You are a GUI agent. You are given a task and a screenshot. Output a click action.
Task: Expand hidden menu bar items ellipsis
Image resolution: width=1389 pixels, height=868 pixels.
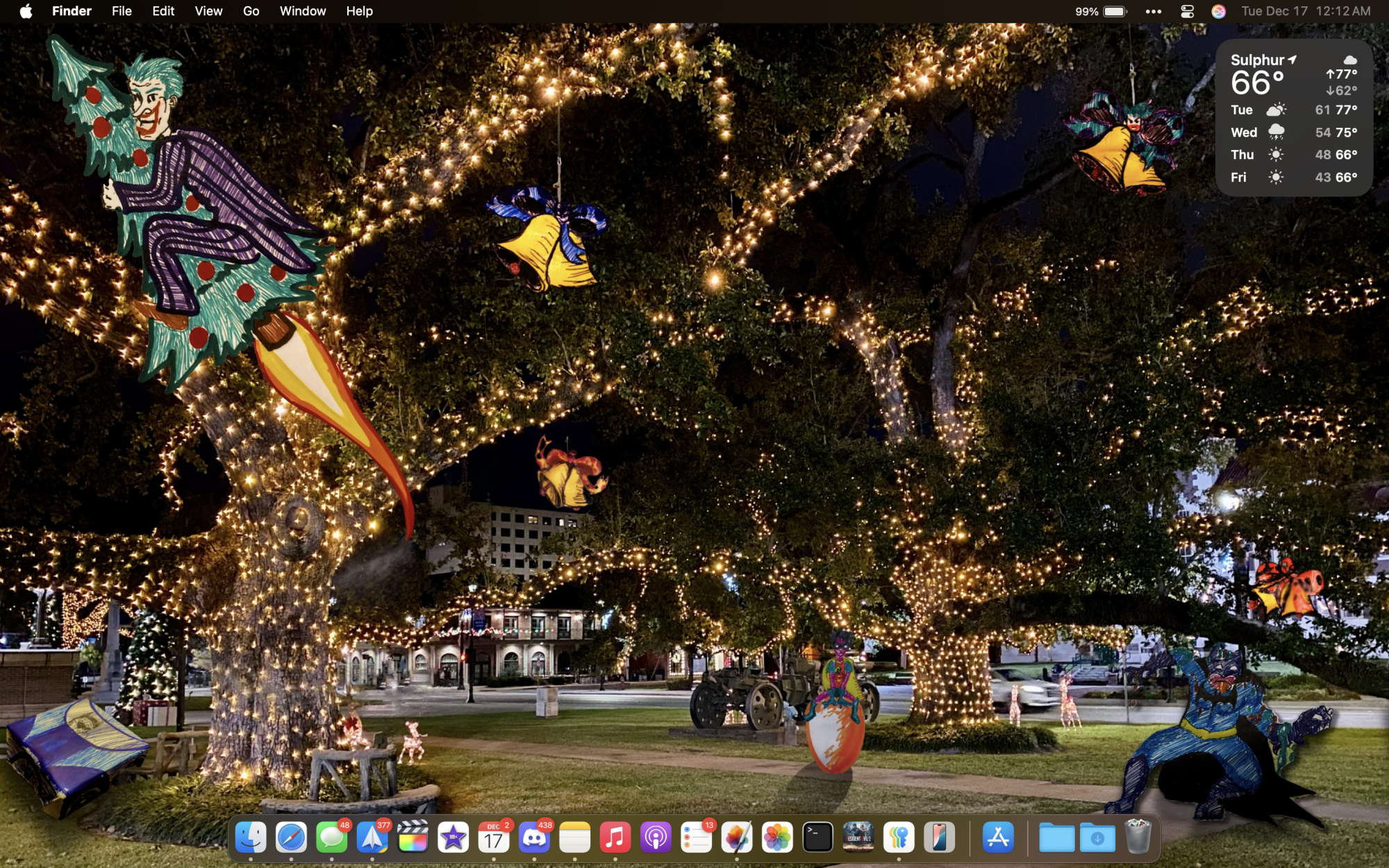point(1154,11)
